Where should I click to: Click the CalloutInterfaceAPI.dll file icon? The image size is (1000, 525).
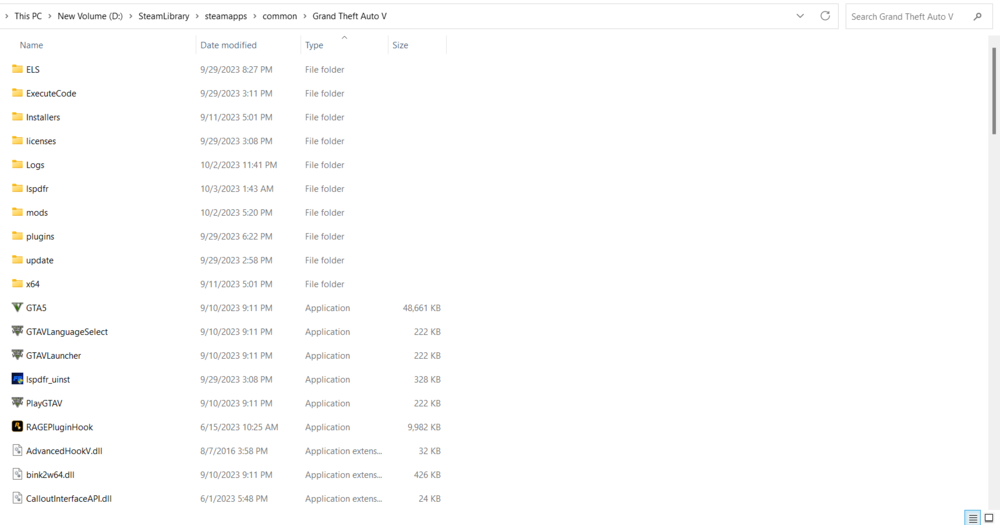tap(17, 498)
